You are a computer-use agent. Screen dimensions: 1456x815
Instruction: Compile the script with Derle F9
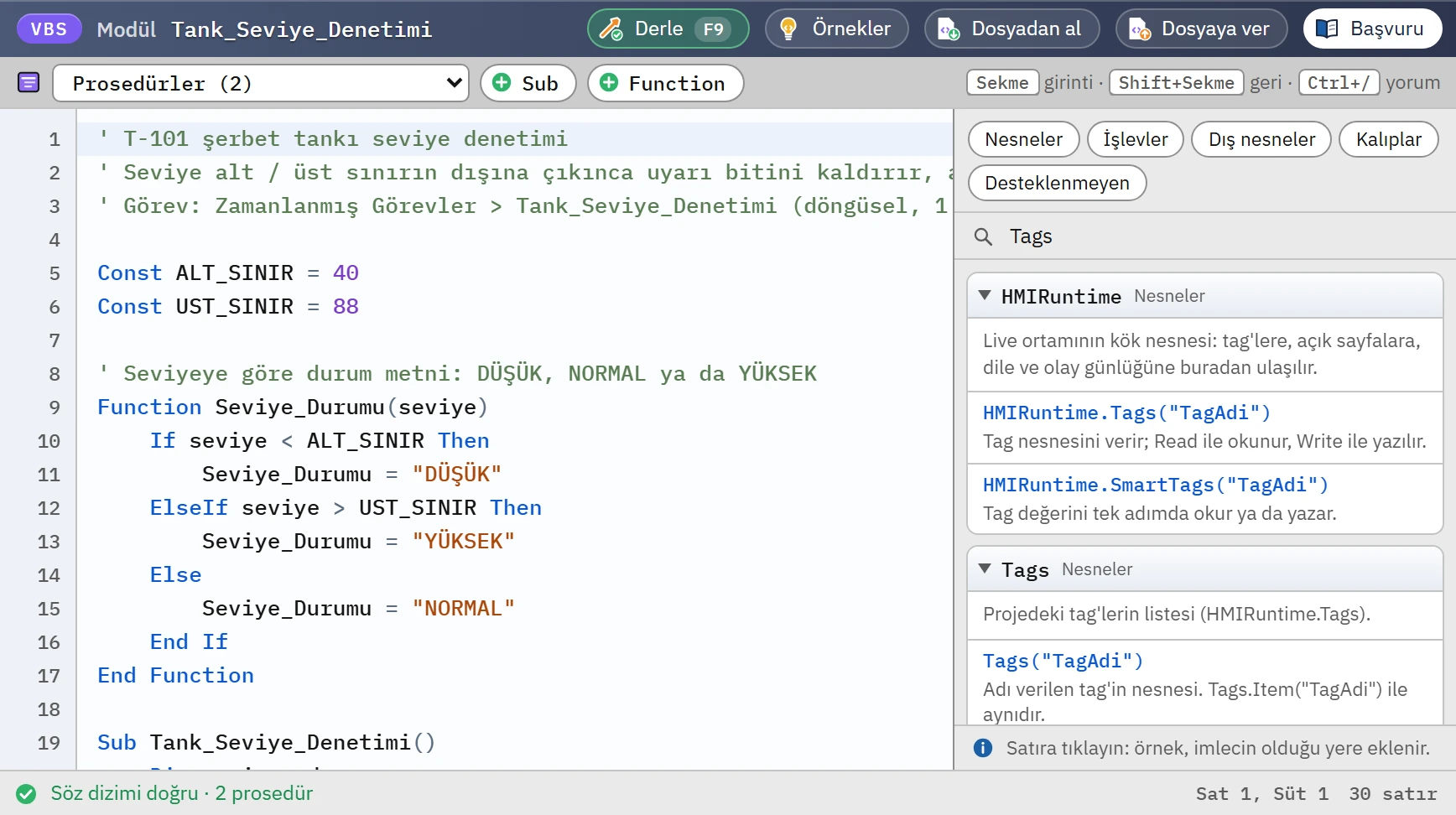[x=668, y=29]
